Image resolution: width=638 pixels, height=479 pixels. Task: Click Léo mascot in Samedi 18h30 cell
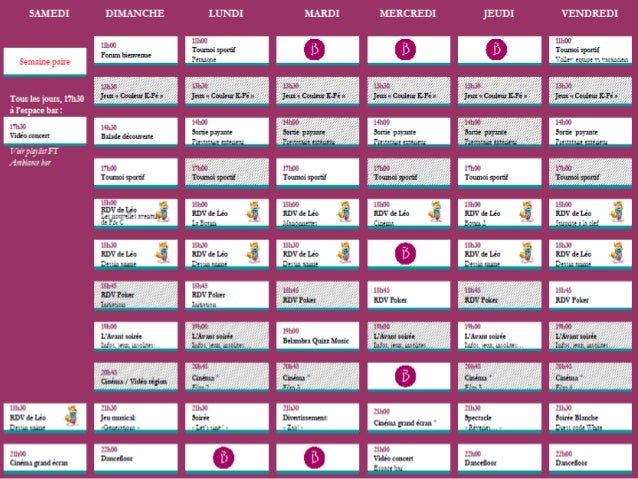click(72, 416)
